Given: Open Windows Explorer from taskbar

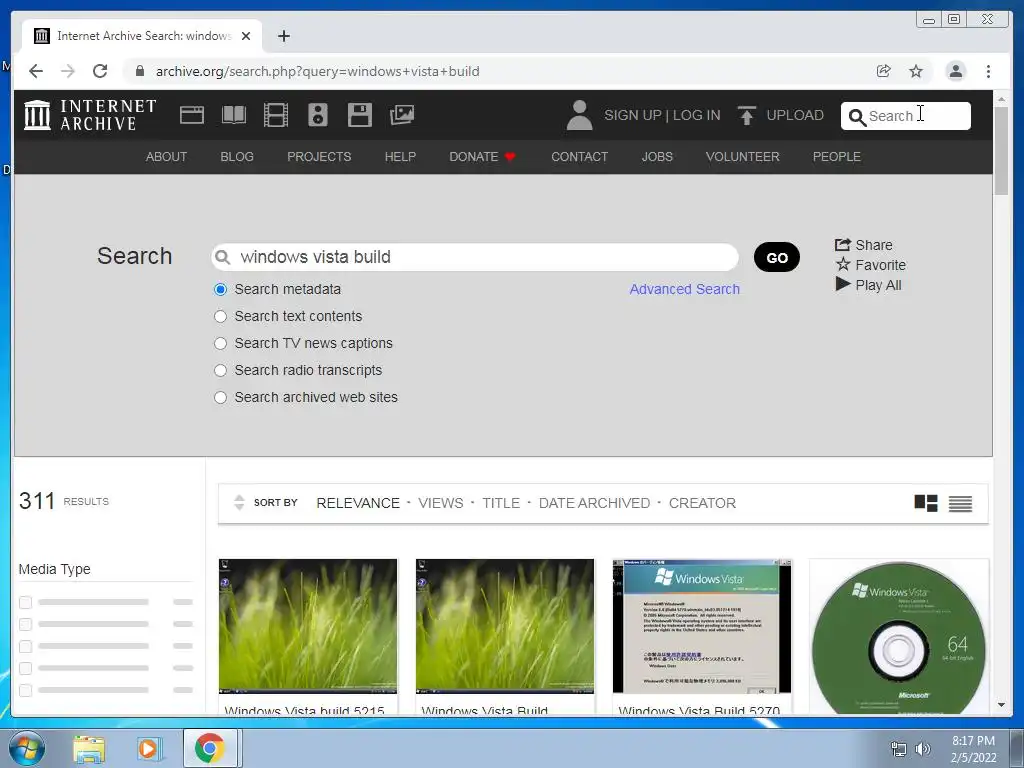Looking at the screenshot, I should coord(89,748).
